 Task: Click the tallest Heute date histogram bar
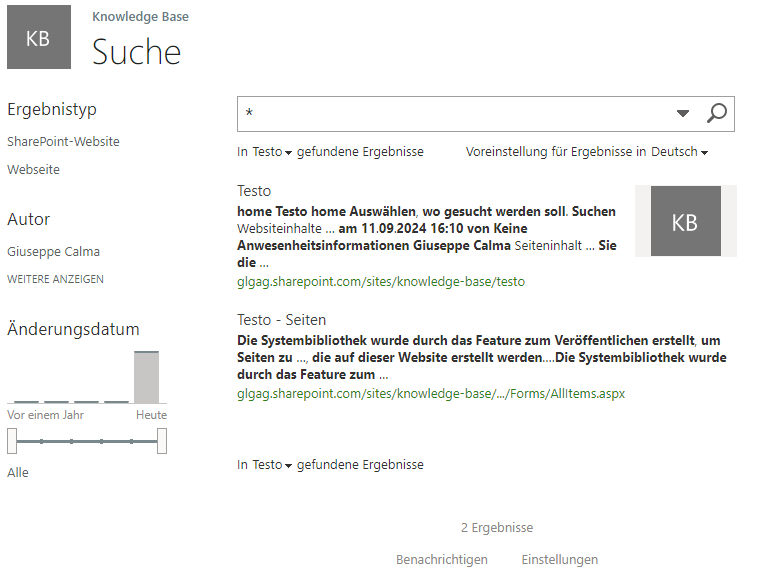coord(147,377)
